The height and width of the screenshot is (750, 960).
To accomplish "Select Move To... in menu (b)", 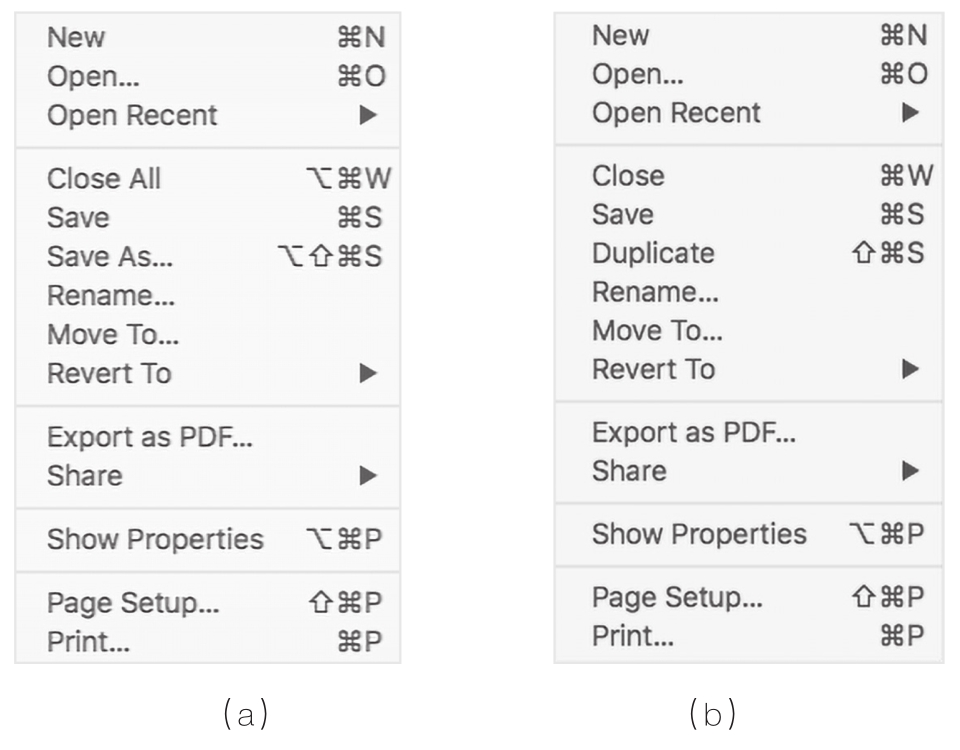I will click(657, 330).
